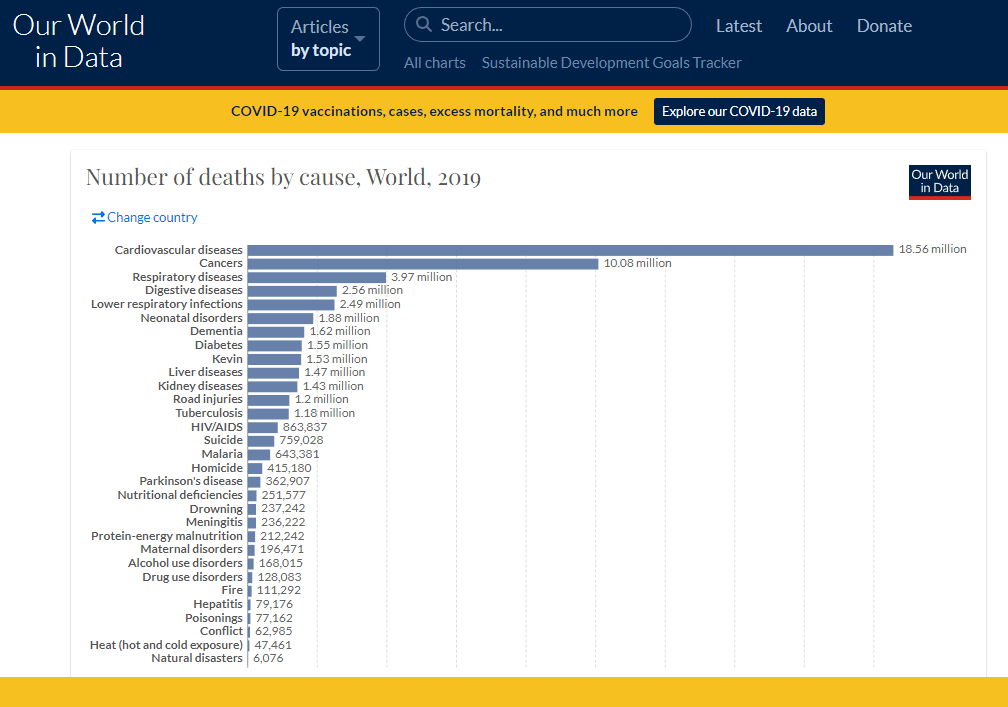The height and width of the screenshot is (707, 1008).
Task: Click the Change country link
Action: coord(152,217)
